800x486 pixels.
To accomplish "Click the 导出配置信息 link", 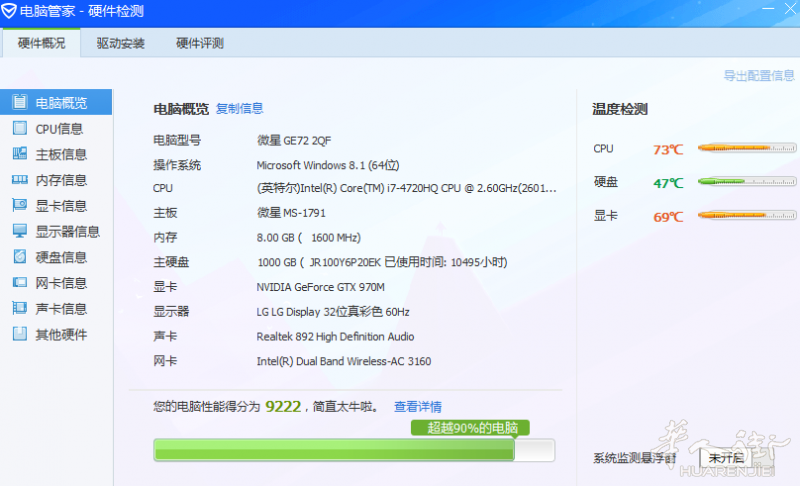I will click(759, 75).
